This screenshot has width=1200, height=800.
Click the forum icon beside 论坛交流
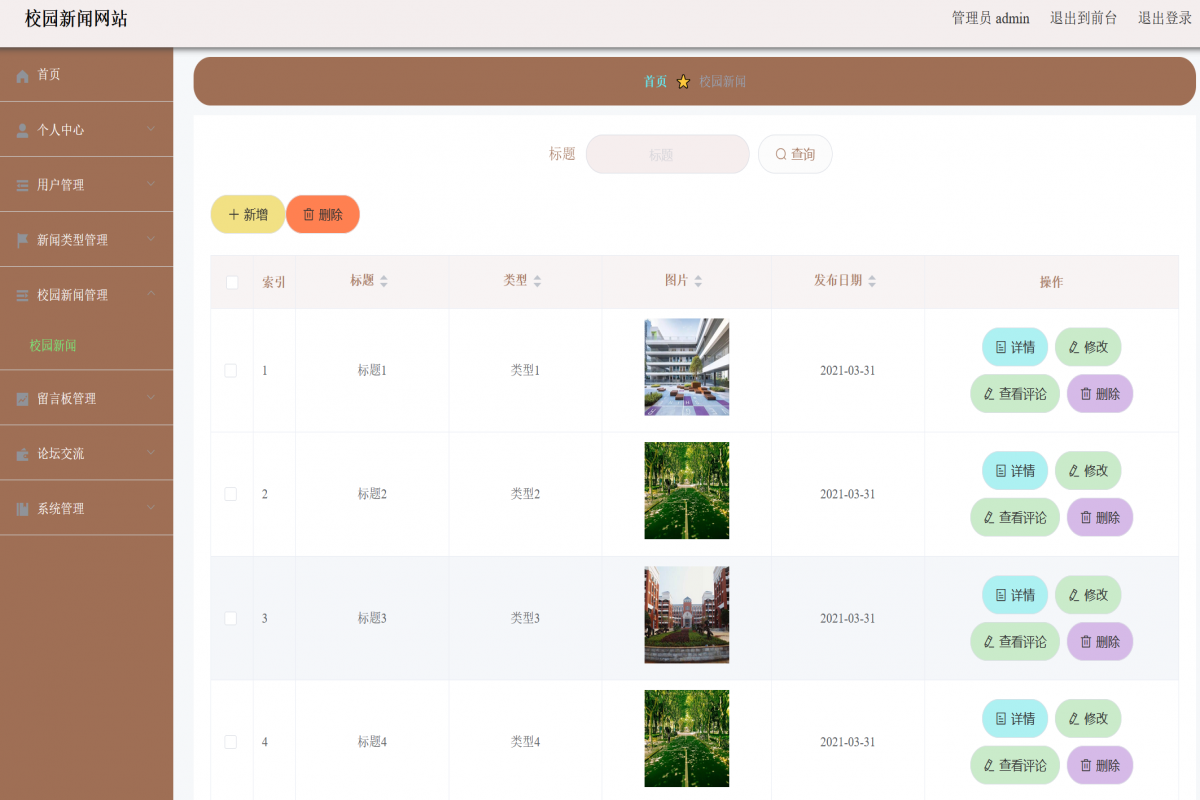tap(20, 453)
